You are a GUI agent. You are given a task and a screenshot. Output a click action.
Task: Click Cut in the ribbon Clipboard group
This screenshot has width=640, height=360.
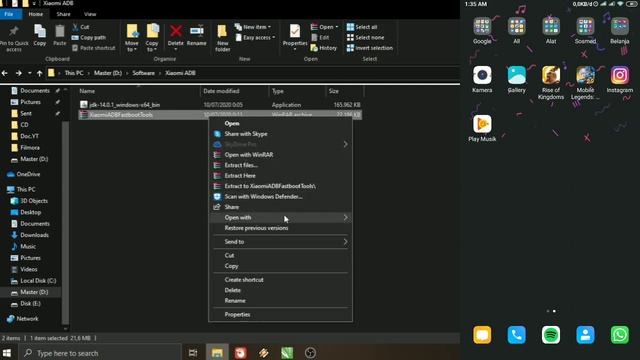[81, 27]
